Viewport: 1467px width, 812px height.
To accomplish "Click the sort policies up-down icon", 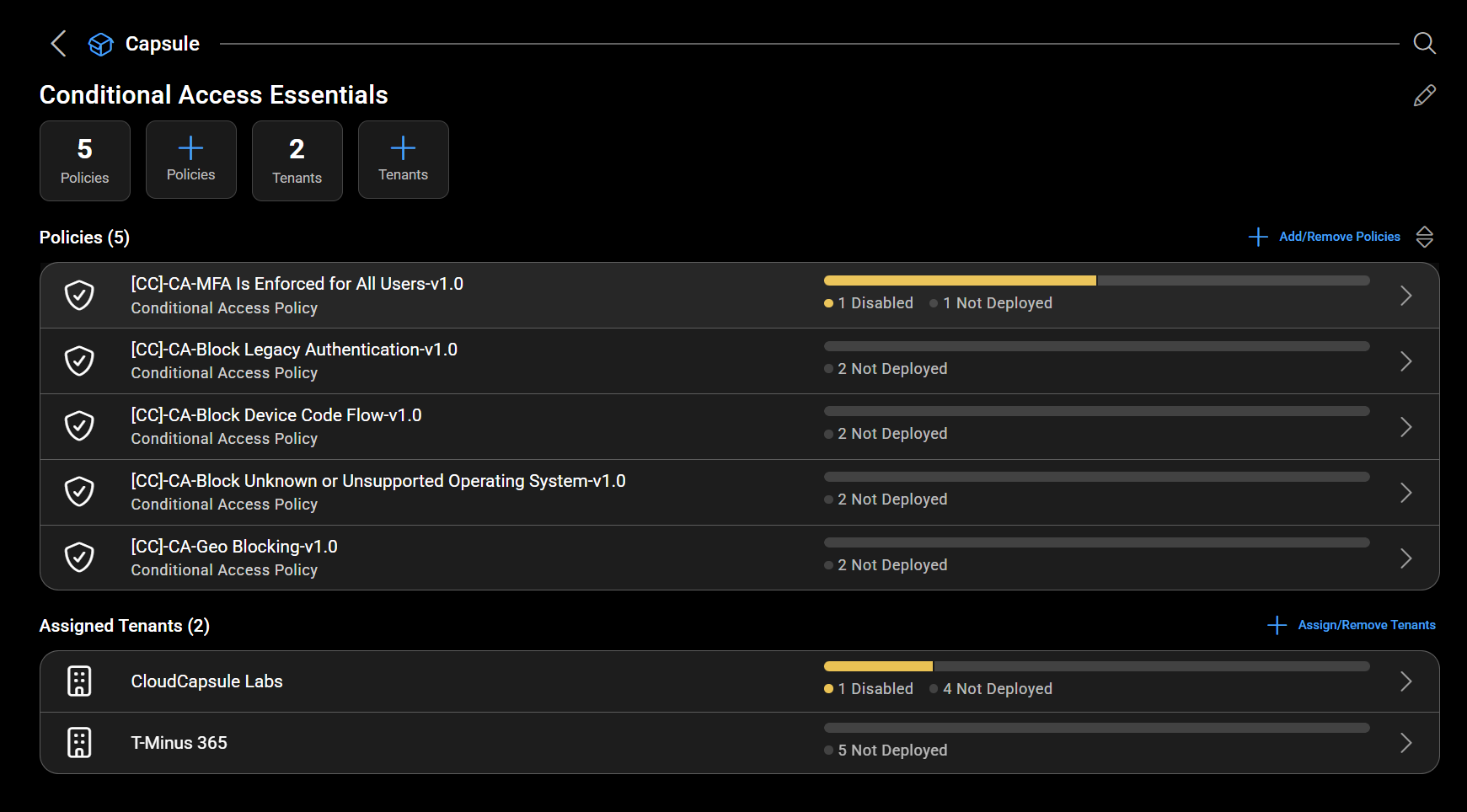I will [1424, 237].
